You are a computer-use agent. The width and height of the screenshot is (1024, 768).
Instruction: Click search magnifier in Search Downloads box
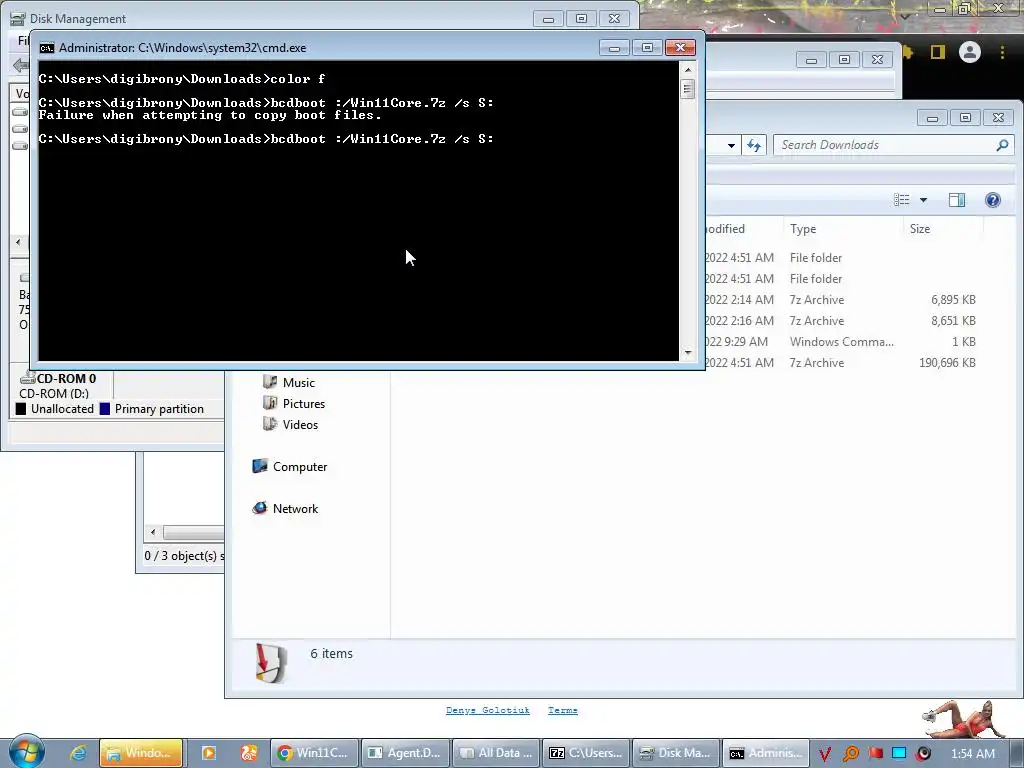[1002, 145]
